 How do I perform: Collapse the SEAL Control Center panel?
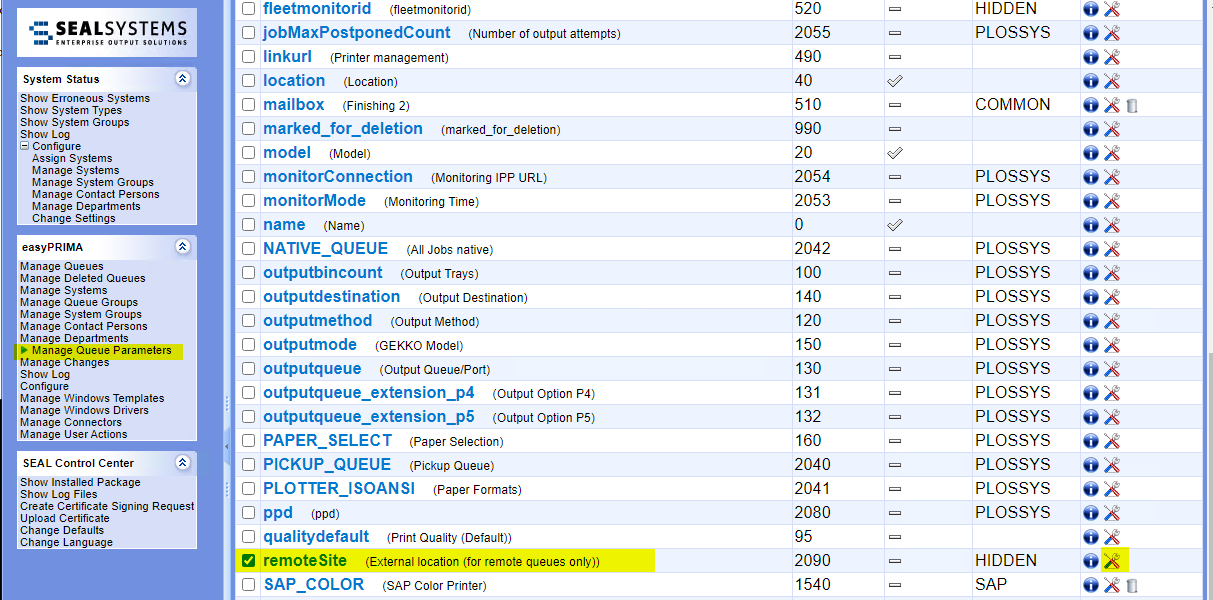click(182, 462)
